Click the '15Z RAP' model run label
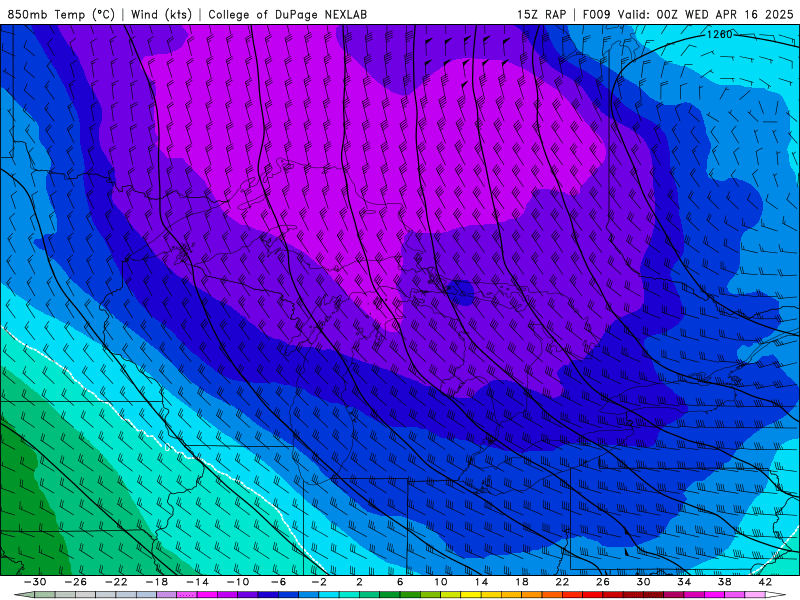Screen dimensions: 800x600 pyautogui.click(x=541, y=14)
